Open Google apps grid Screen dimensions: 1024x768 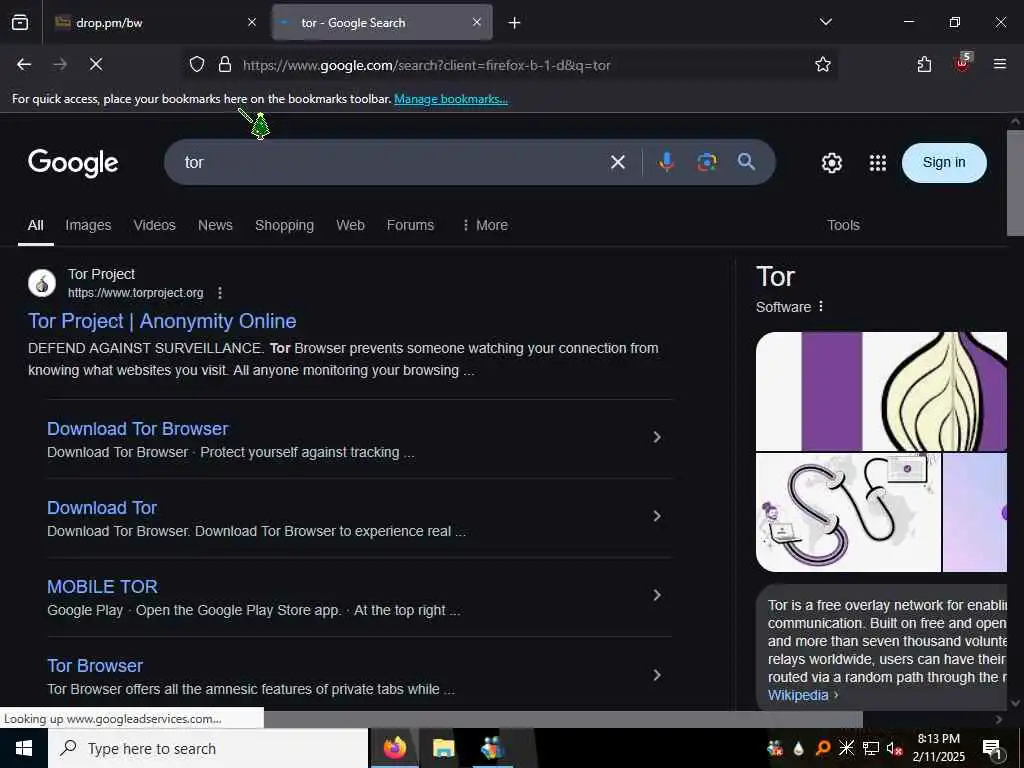878,163
